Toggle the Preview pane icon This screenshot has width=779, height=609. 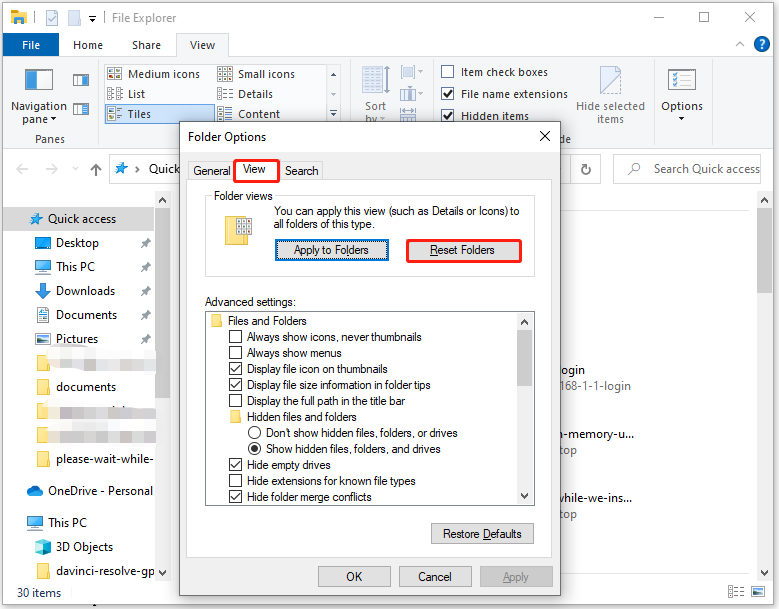80,80
